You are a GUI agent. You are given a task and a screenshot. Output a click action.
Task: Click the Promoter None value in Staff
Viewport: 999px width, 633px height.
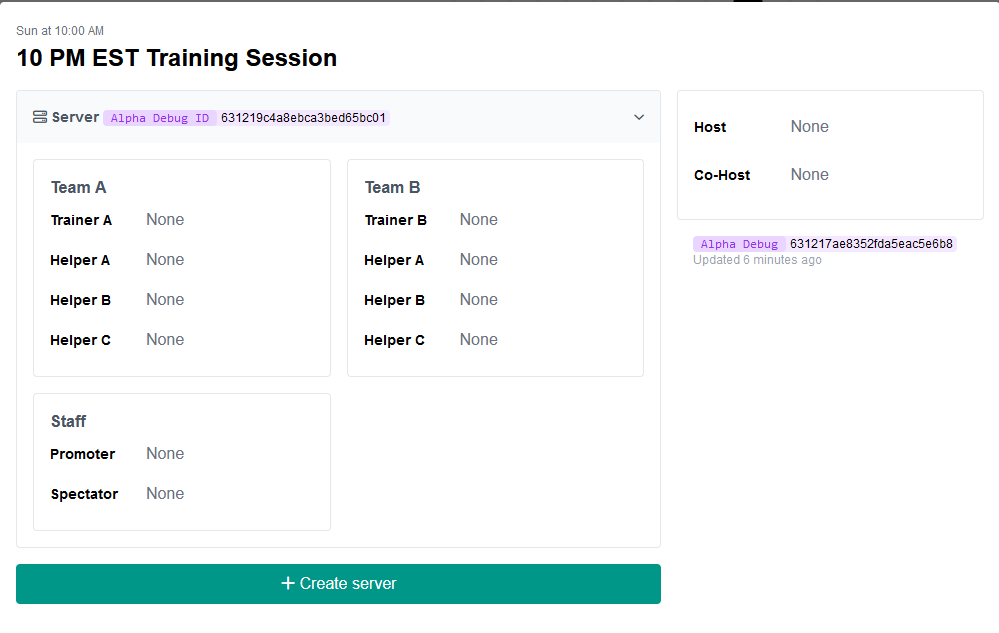click(164, 453)
